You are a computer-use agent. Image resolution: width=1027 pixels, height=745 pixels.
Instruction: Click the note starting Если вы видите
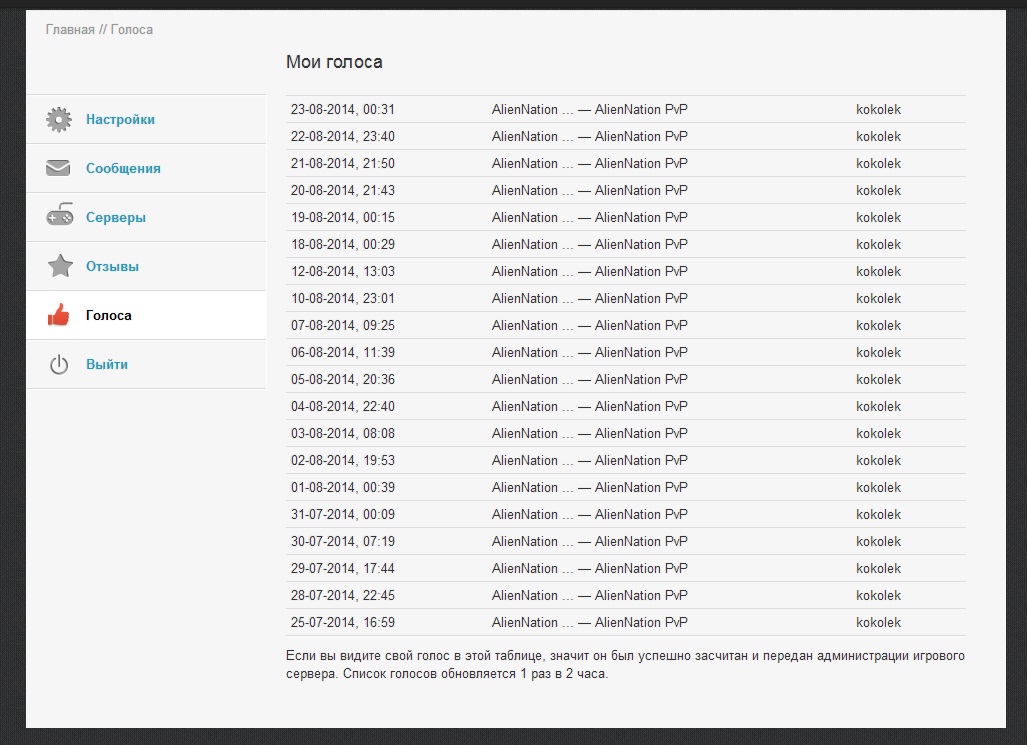point(626,664)
